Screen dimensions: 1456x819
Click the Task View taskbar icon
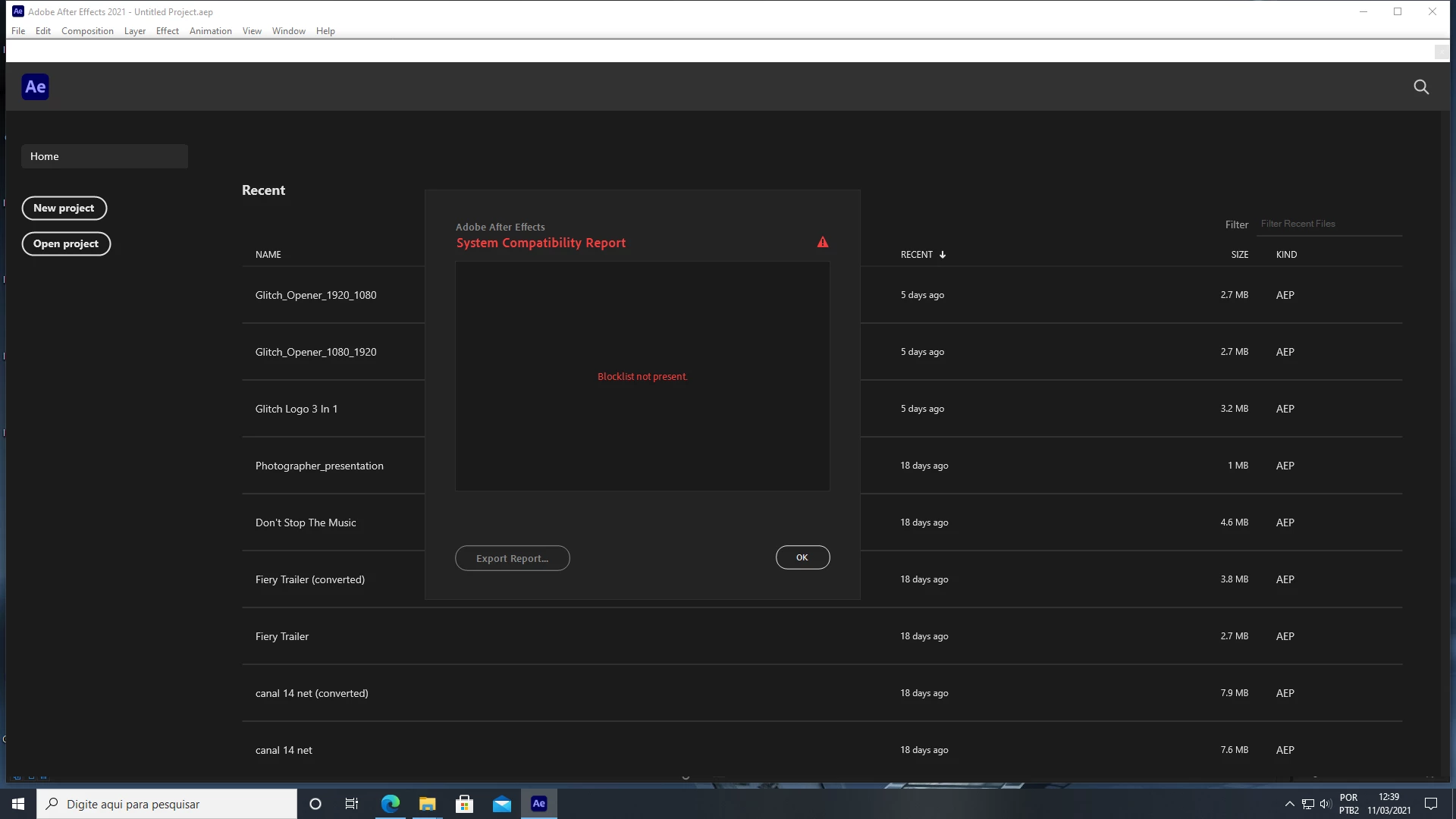[x=352, y=804]
